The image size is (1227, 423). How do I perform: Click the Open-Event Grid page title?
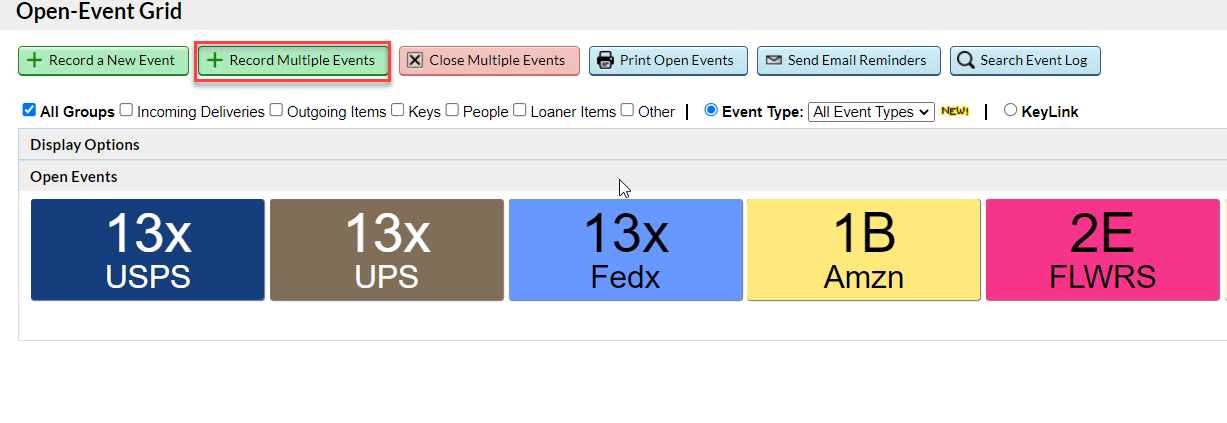click(99, 12)
